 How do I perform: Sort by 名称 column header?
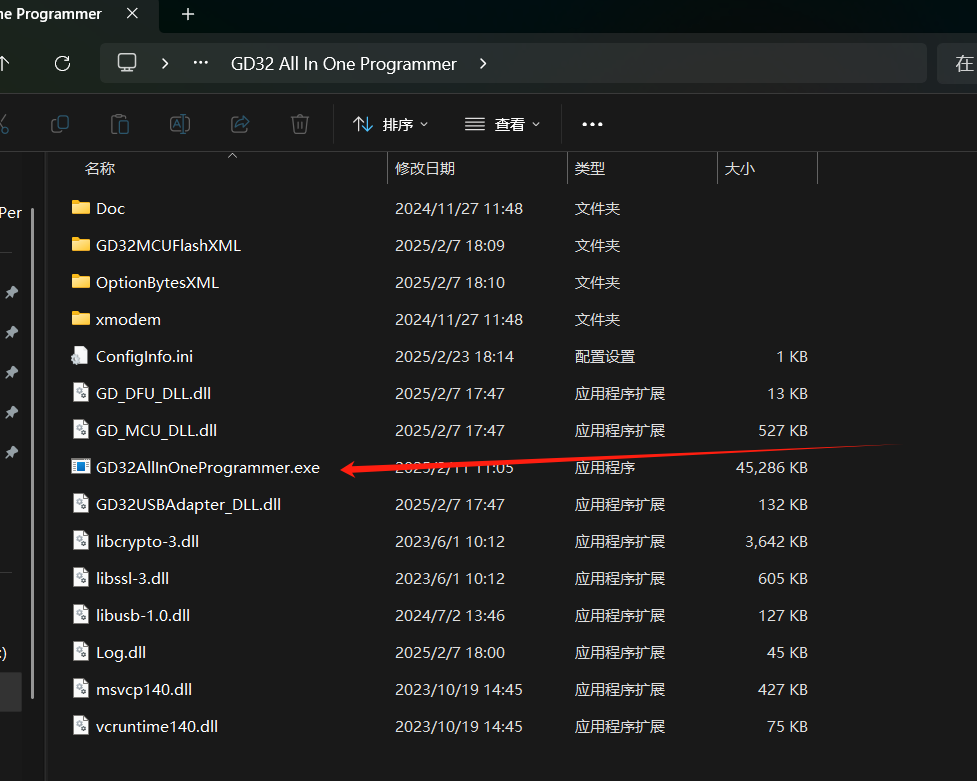[100, 169]
